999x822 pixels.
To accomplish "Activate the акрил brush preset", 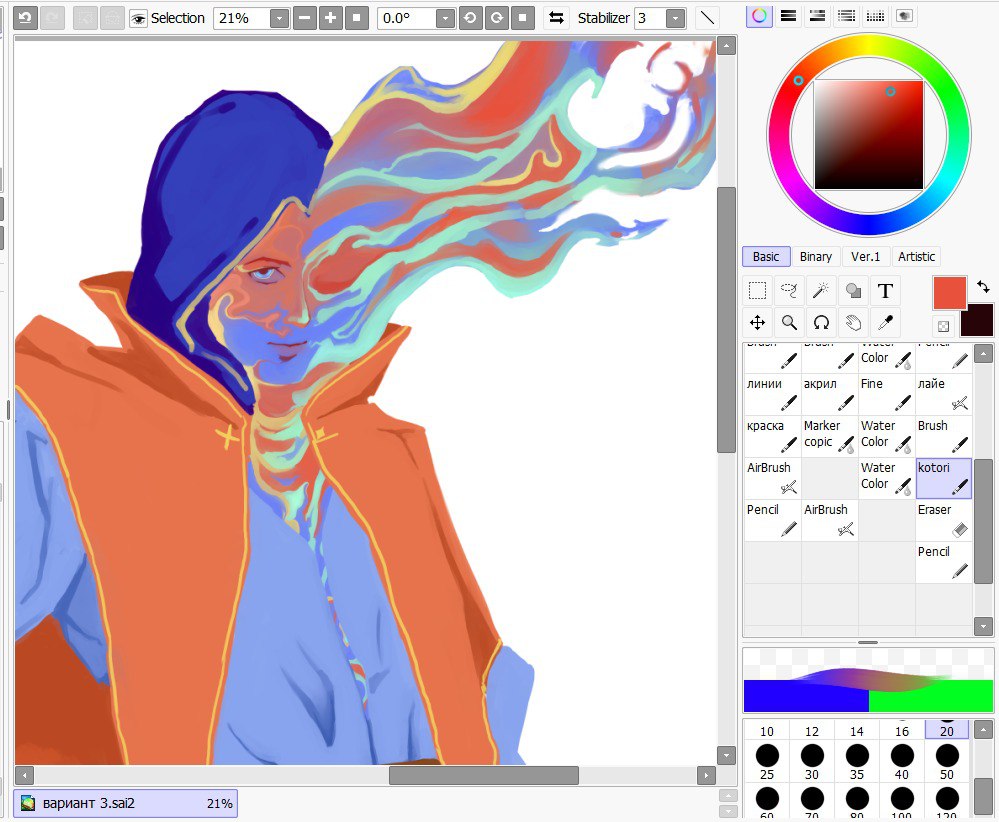I will pos(830,394).
